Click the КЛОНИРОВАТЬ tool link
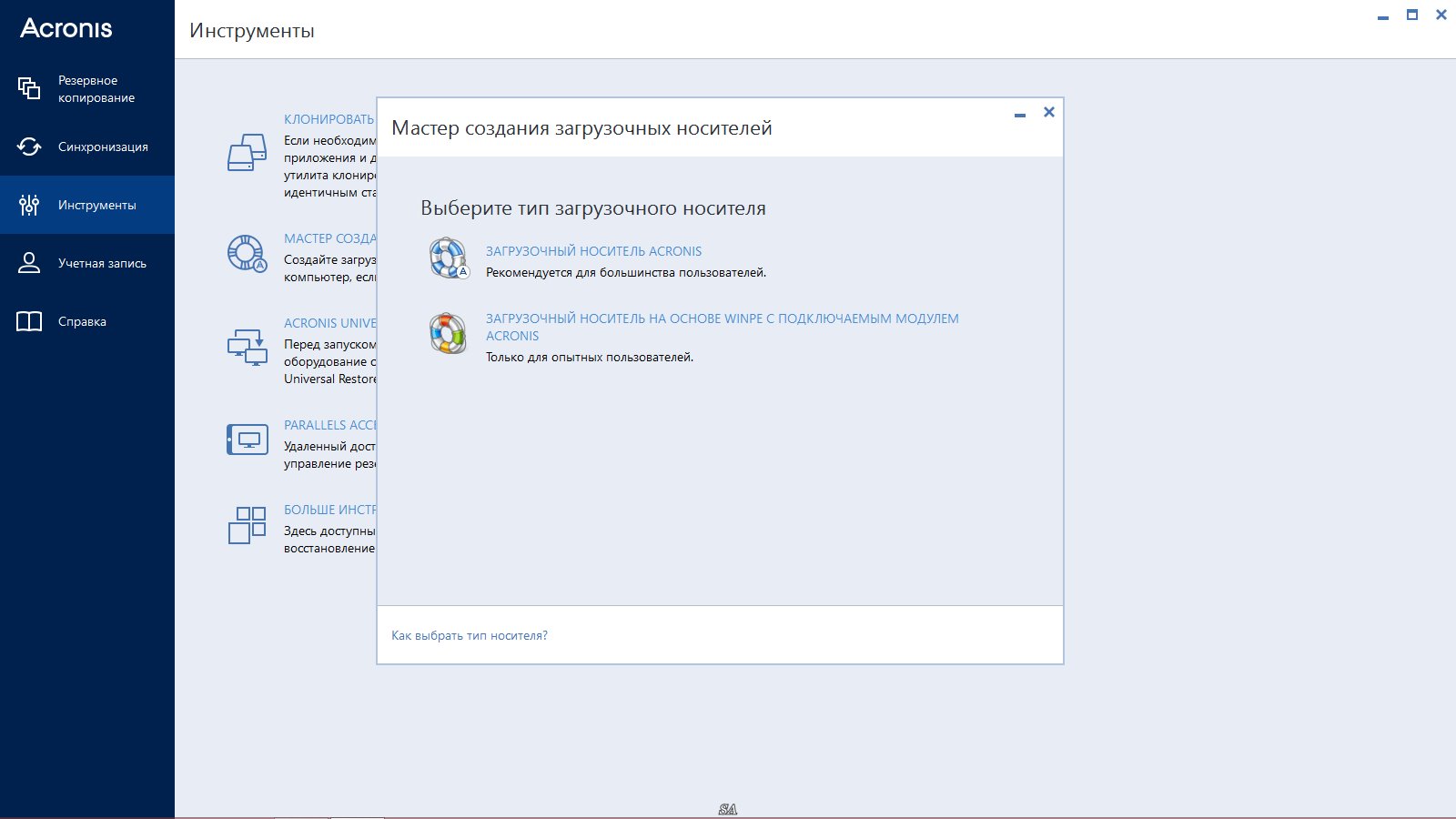The width and height of the screenshot is (1456, 819). tap(329, 119)
